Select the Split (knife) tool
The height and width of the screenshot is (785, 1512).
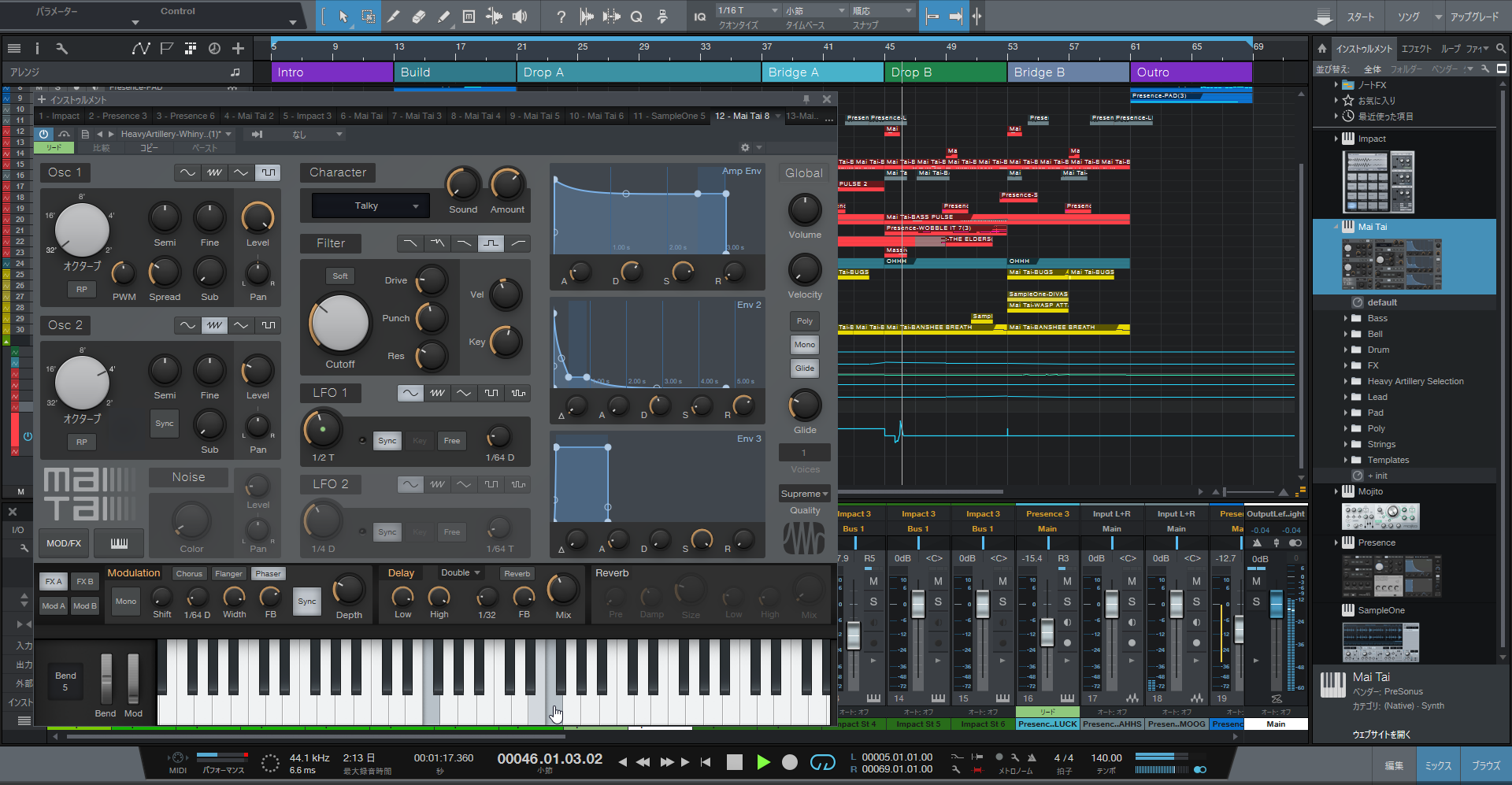tap(393, 17)
